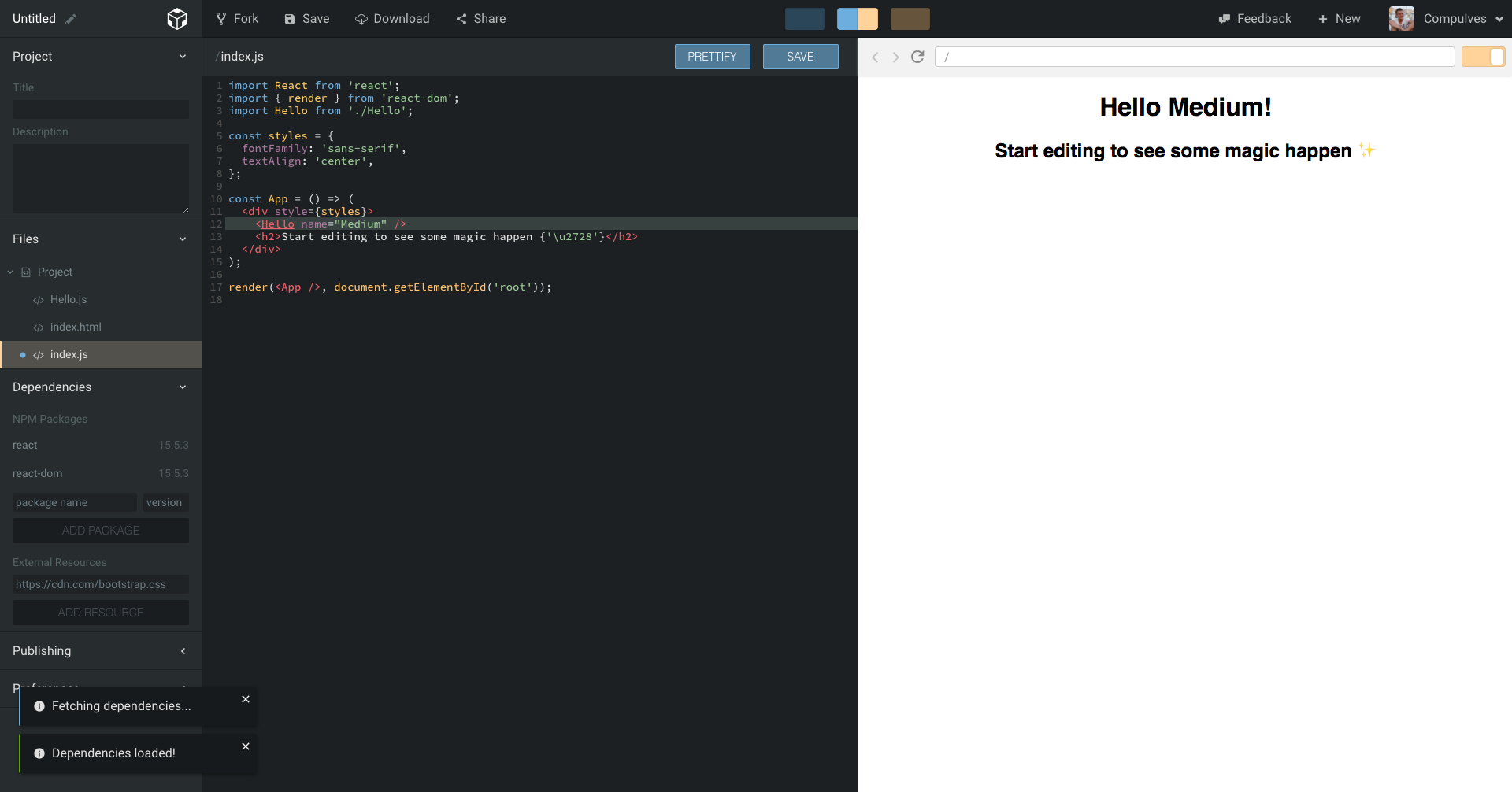Click the browser refresh icon in the preview
The width and height of the screenshot is (1512, 792).
(x=917, y=57)
